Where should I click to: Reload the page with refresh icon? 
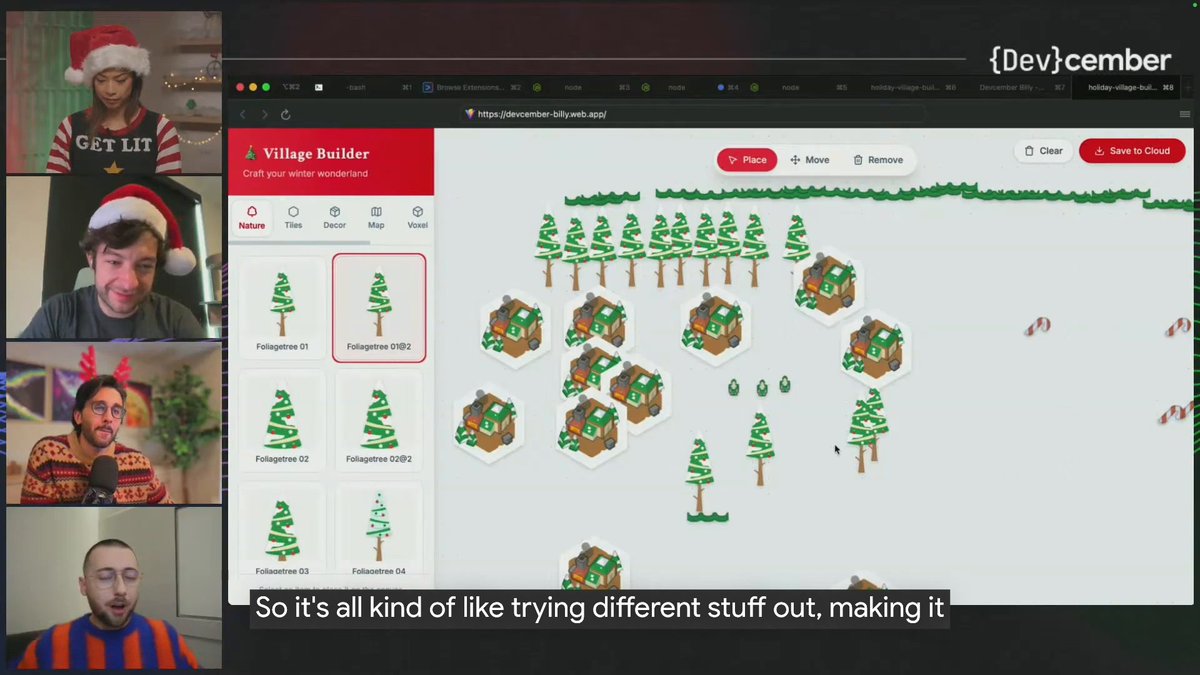(x=285, y=114)
